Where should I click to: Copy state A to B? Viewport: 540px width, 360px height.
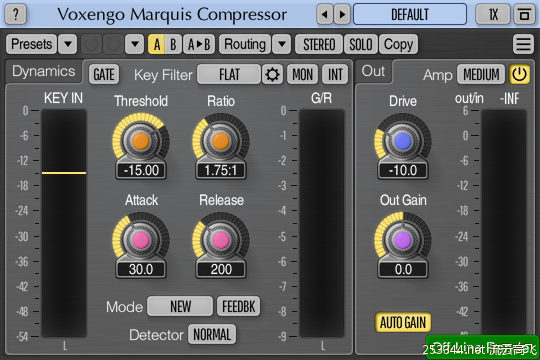click(199, 44)
